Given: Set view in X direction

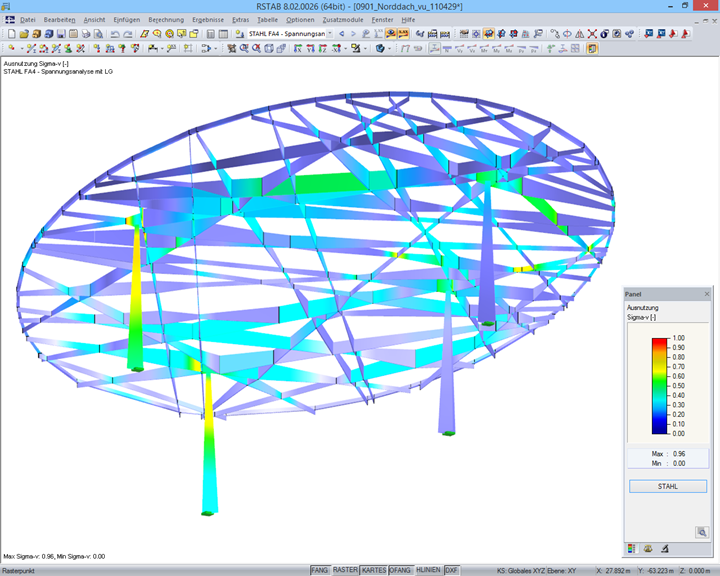Looking at the screenshot, I should click(x=297, y=48).
